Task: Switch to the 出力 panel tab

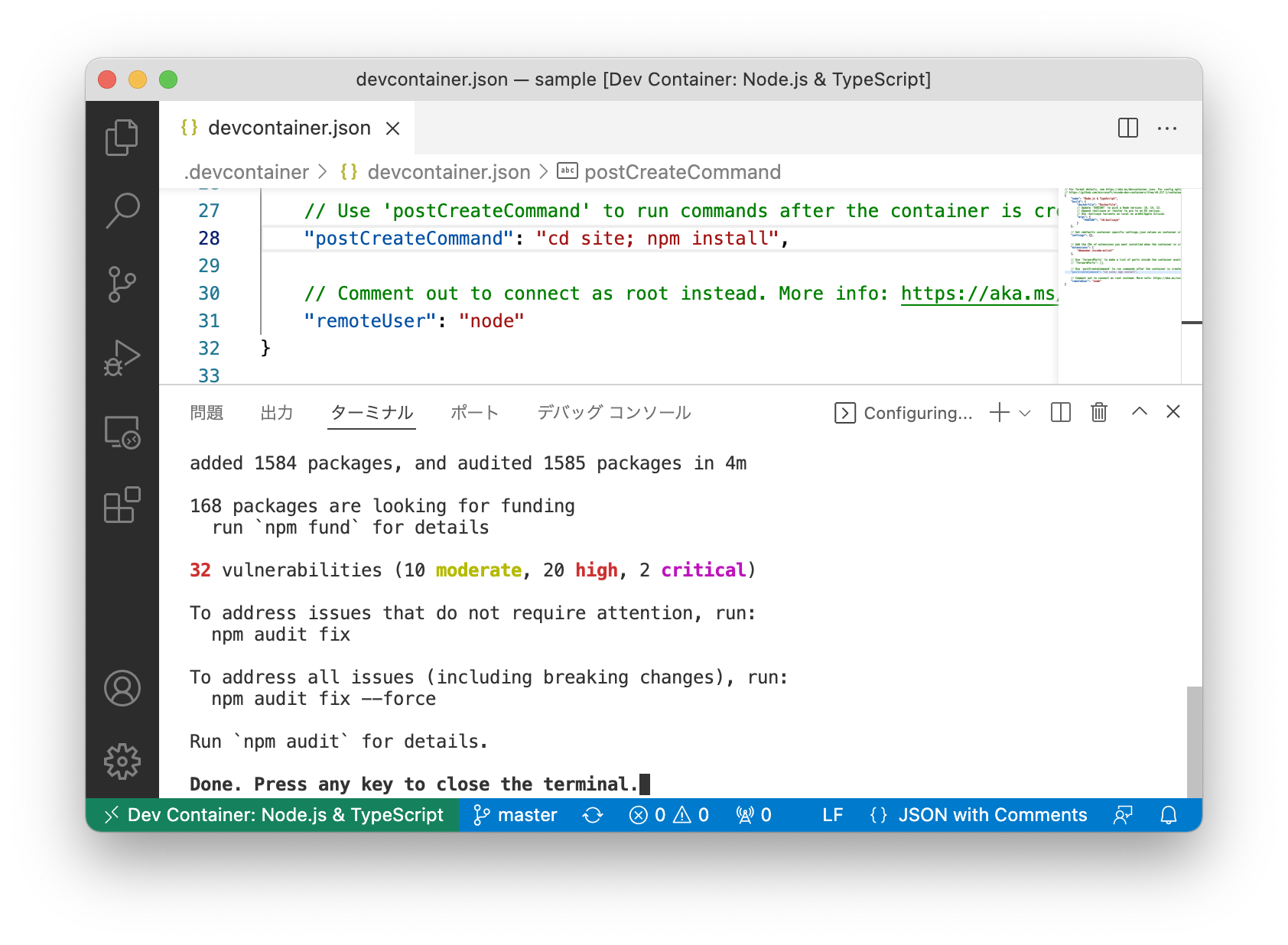Action: pyautogui.click(x=277, y=413)
